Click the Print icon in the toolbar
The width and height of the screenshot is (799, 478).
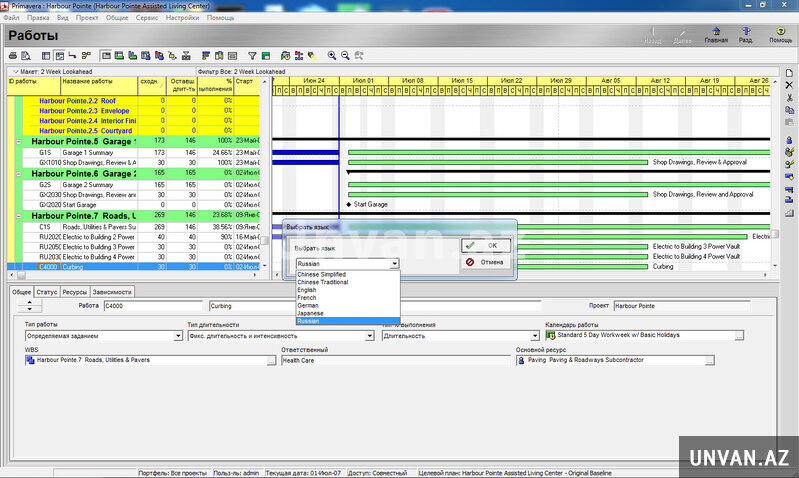13,55
